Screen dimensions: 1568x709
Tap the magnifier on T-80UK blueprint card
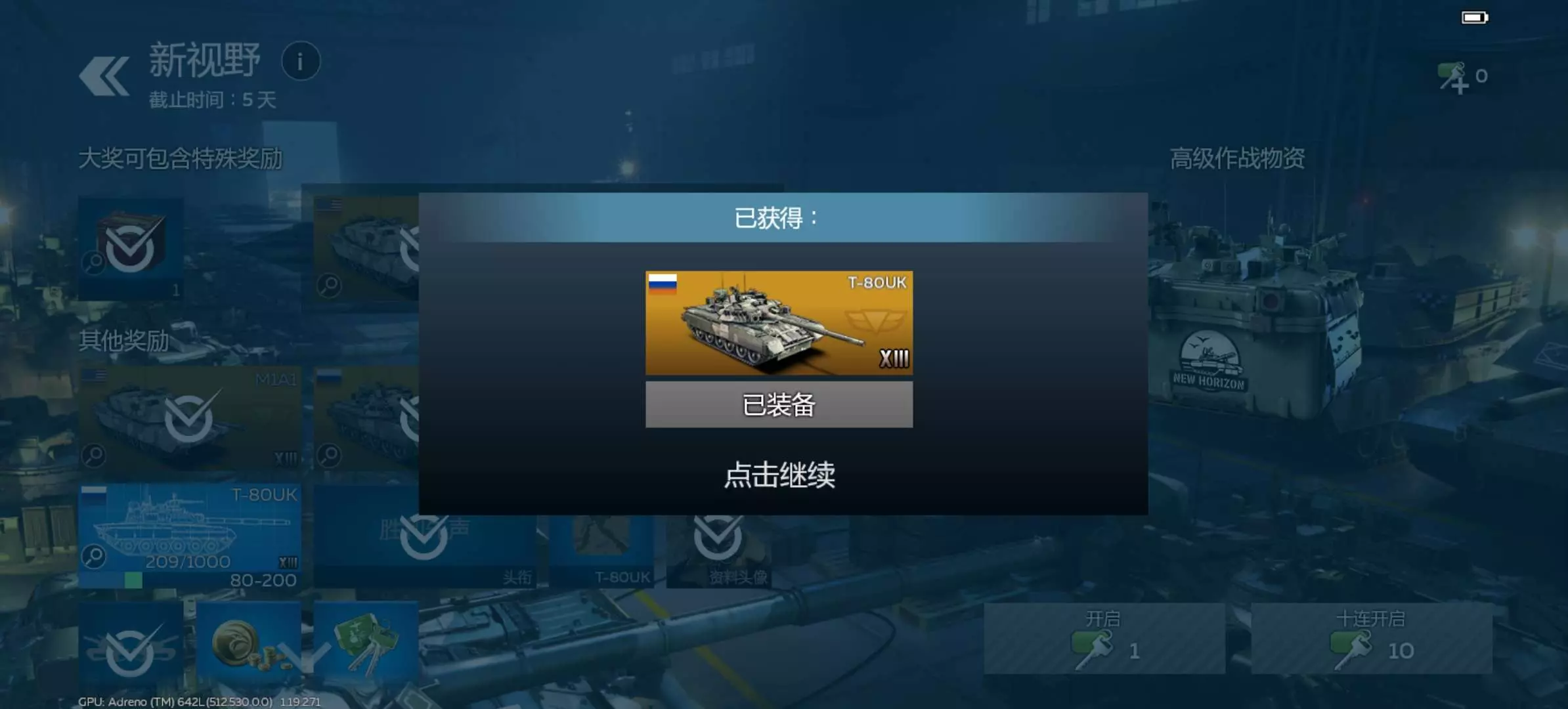click(94, 557)
